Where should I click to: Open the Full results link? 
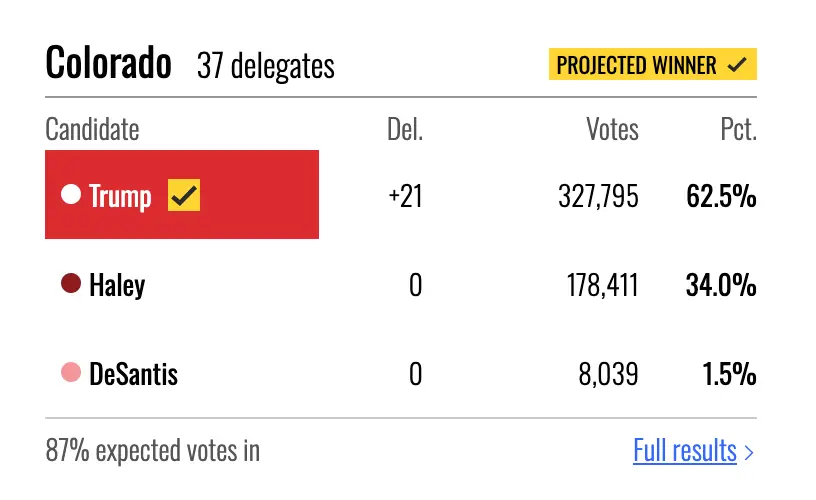[x=685, y=450]
